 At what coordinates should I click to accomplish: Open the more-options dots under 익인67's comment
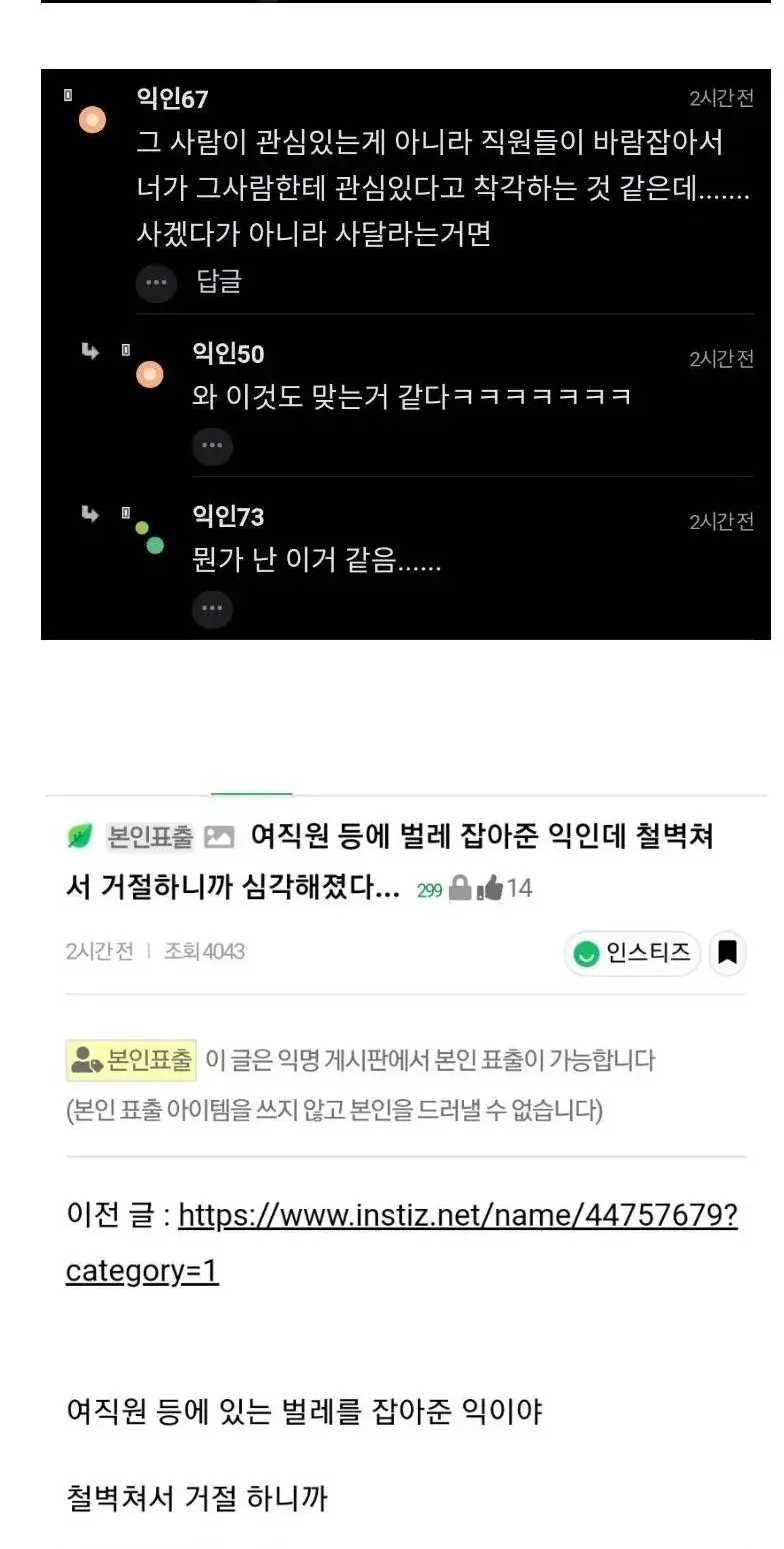pyautogui.click(x=156, y=283)
